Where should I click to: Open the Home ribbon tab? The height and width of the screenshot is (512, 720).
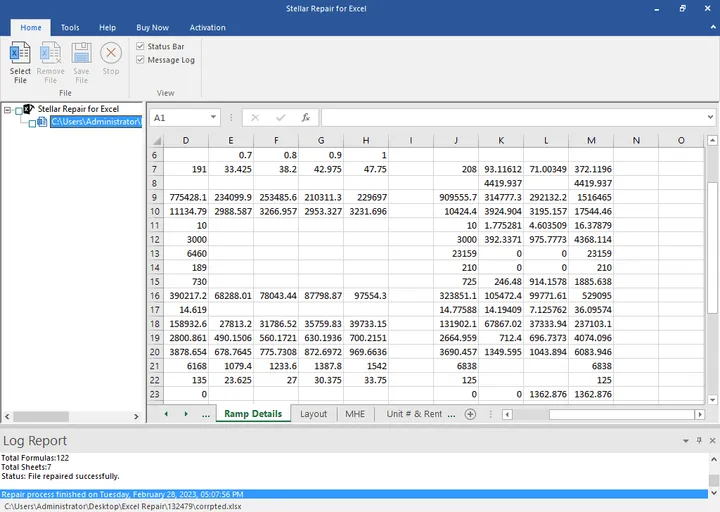31,28
